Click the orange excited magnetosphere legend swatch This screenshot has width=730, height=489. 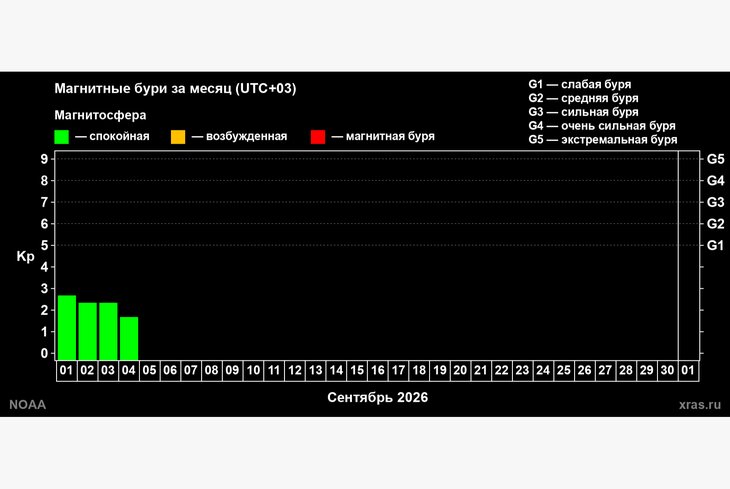pyautogui.click(x=178, y=137)
